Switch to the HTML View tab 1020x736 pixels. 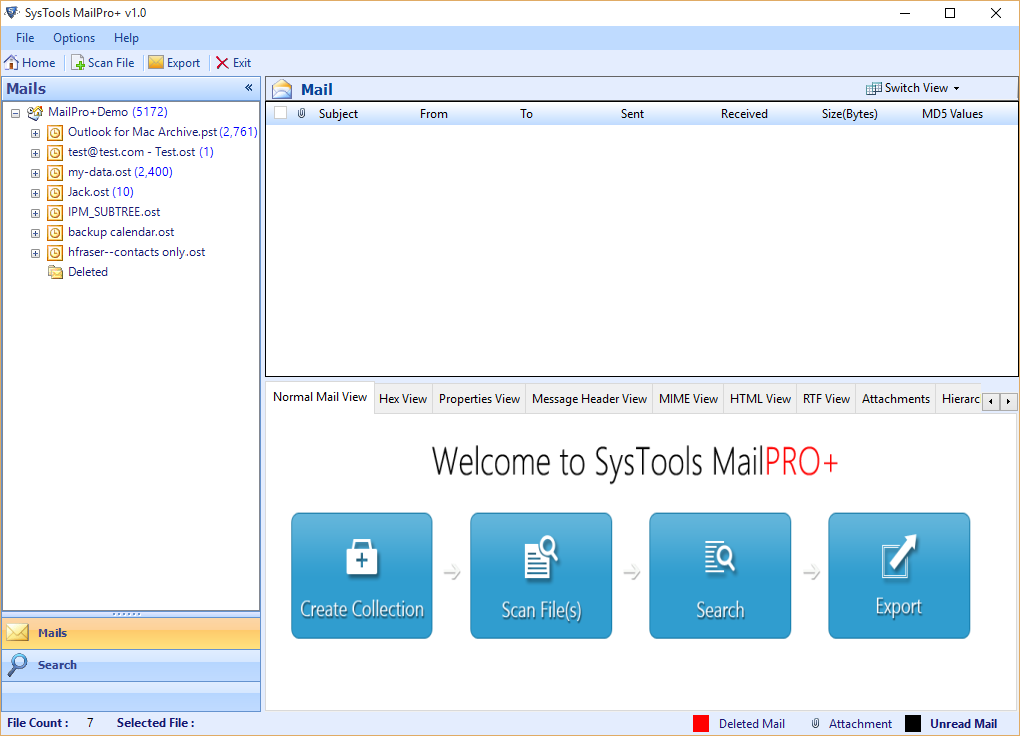(760, 398)
